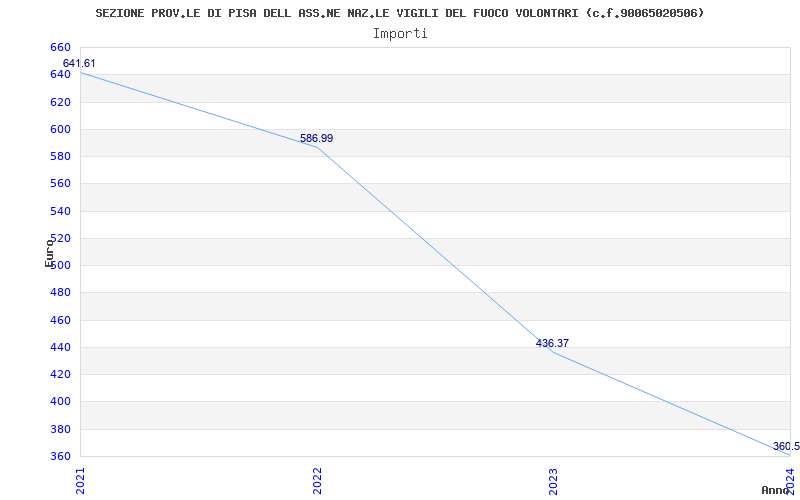Click the 600 y-axis tick label

click(60, 129)
